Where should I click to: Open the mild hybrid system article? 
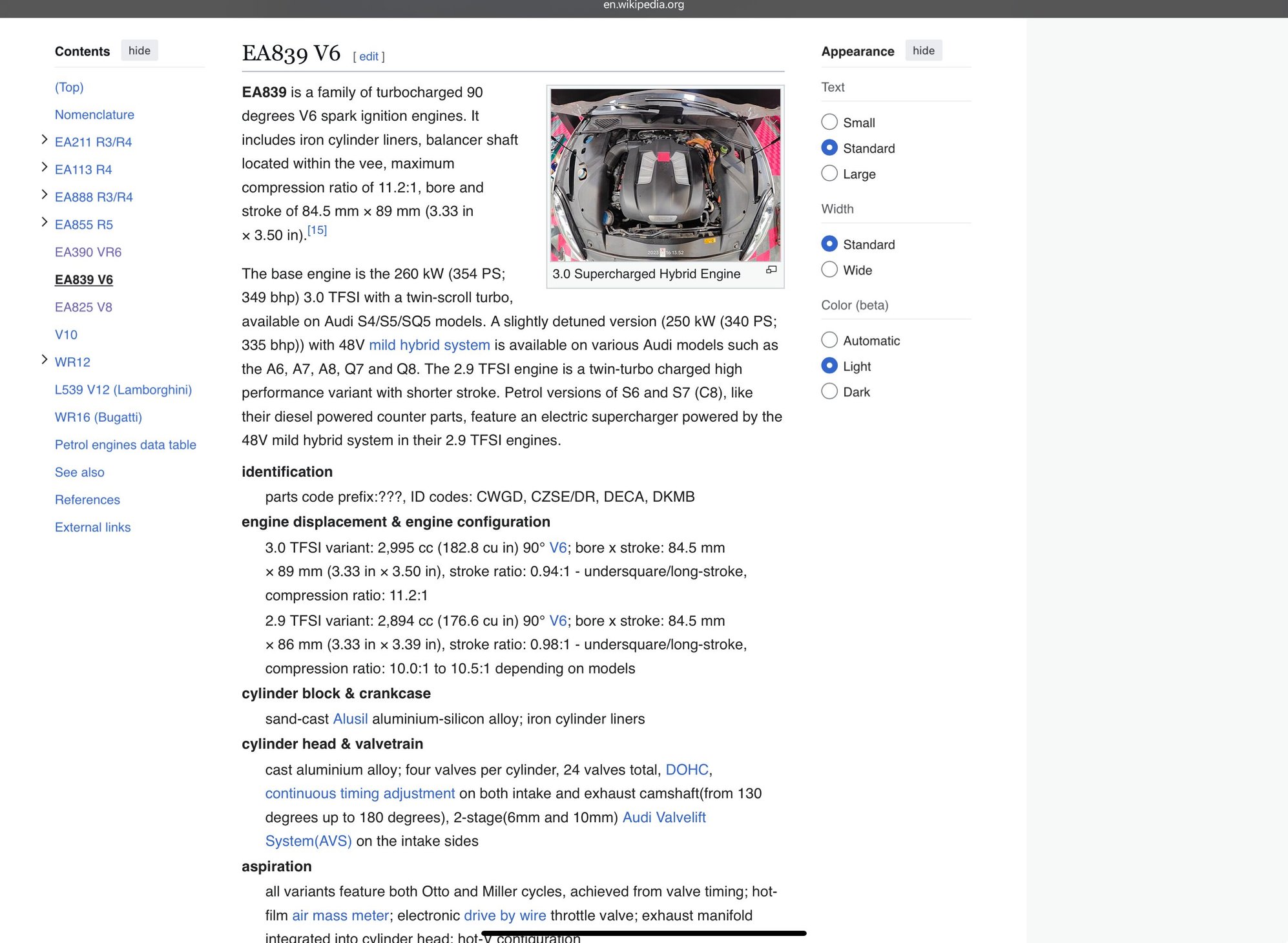point(428,345)
